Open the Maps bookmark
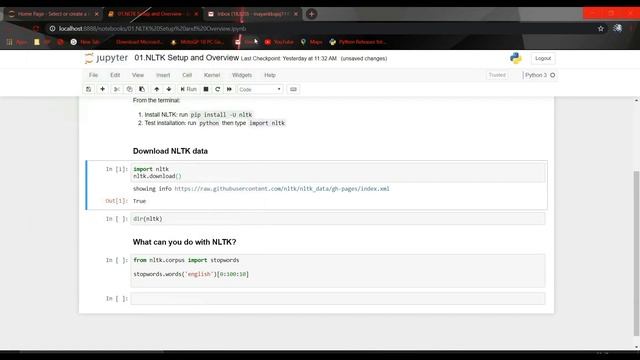 click(x=311, y=42)
